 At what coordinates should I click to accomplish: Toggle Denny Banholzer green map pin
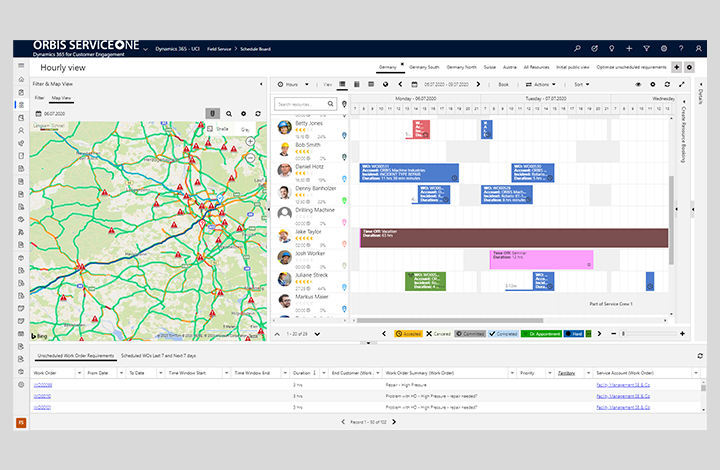point(344,201)
